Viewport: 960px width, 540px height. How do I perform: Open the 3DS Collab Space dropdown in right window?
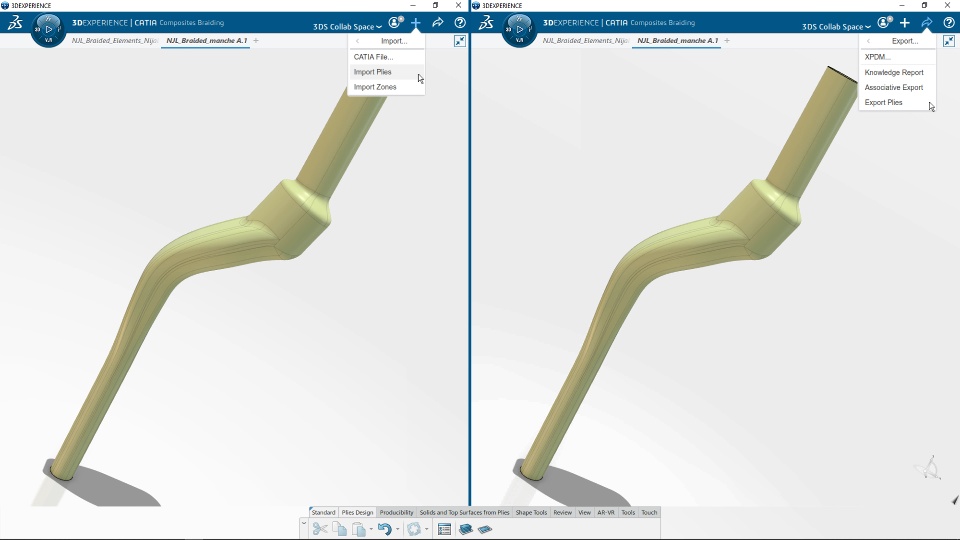836,26
